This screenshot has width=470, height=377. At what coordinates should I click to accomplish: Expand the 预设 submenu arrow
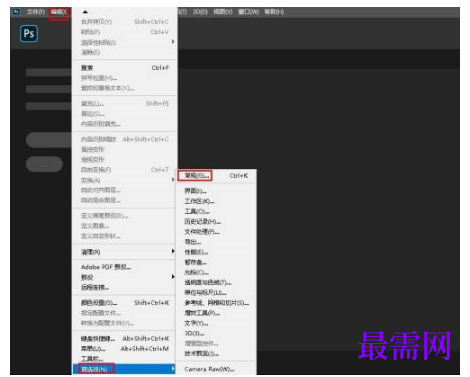[173, 277]
